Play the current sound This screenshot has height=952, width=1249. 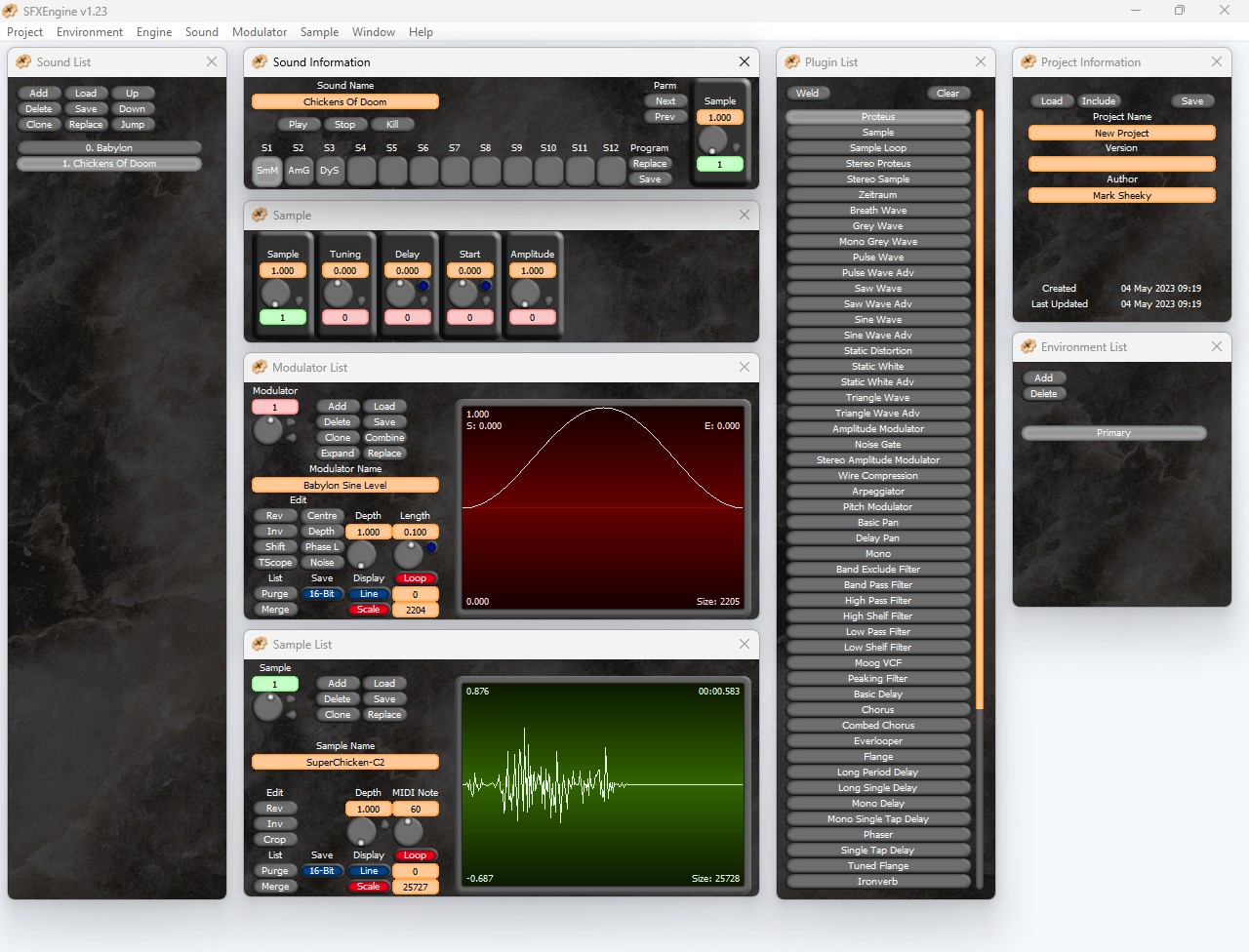299,125
